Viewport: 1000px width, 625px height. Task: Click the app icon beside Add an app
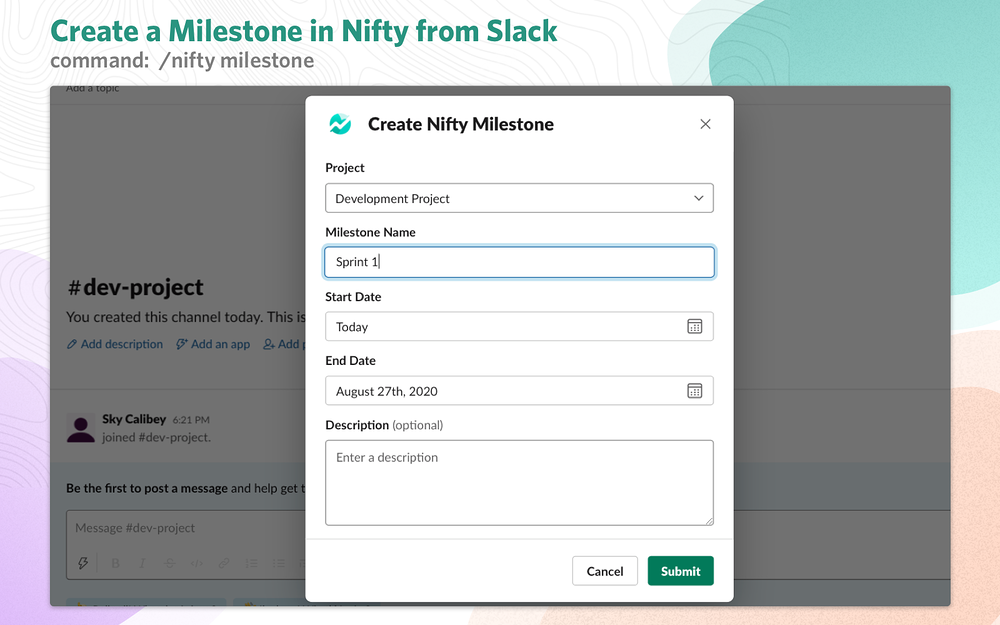coord(182,344)
